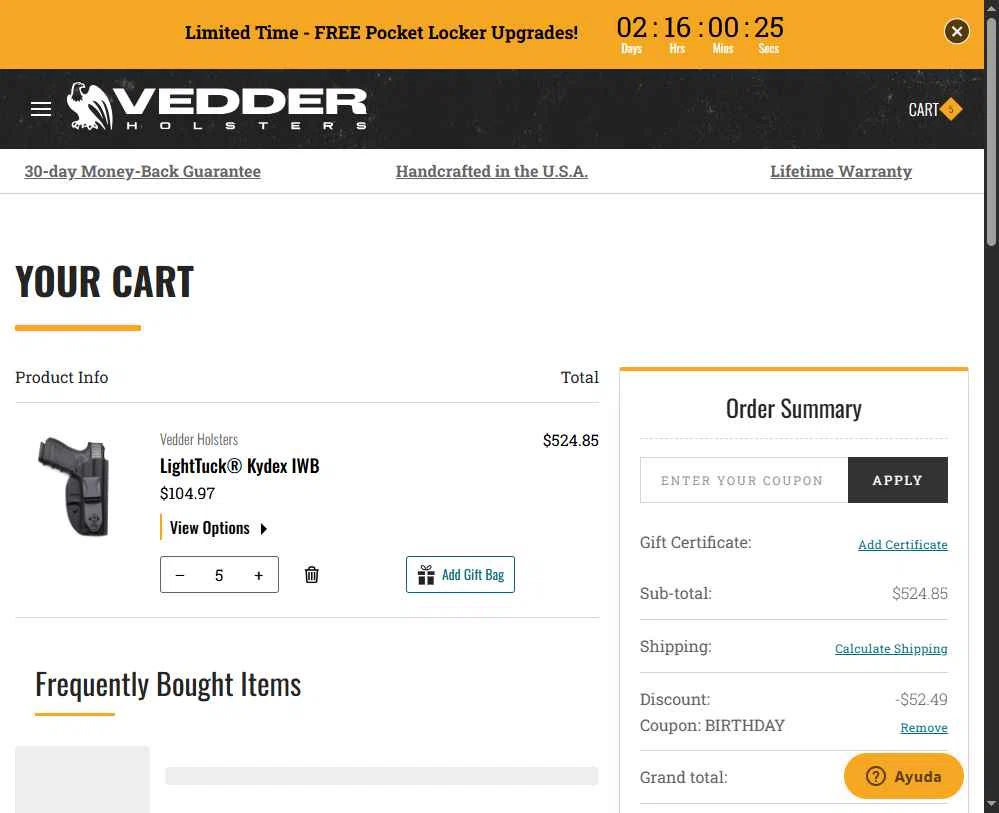Open LightTuck Kydex IWB product title
Screen dimensions: 999x813
coord(240,466)
